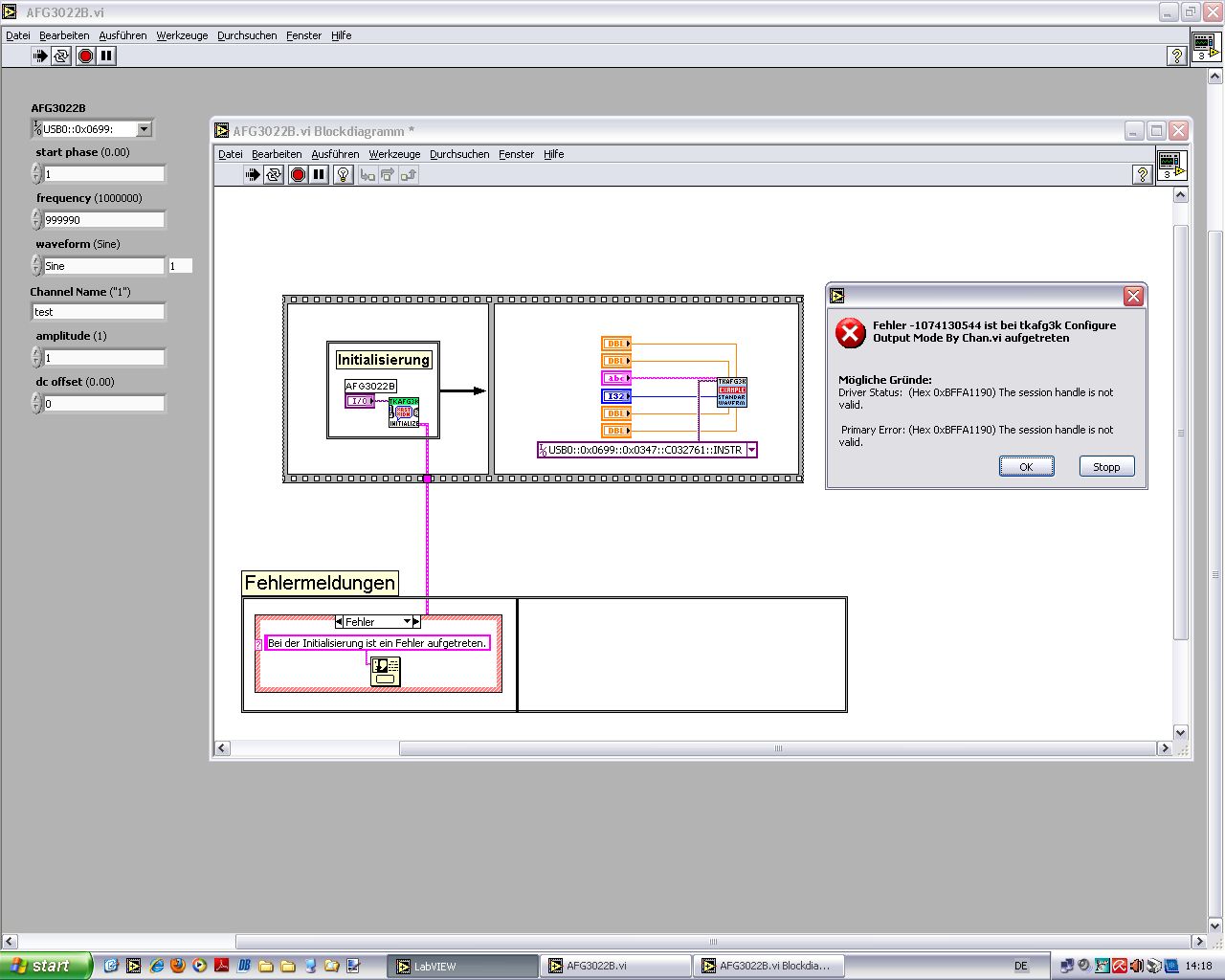
Task: Select the tkafg3k Standard Waveform VI node
Action: 732,392
